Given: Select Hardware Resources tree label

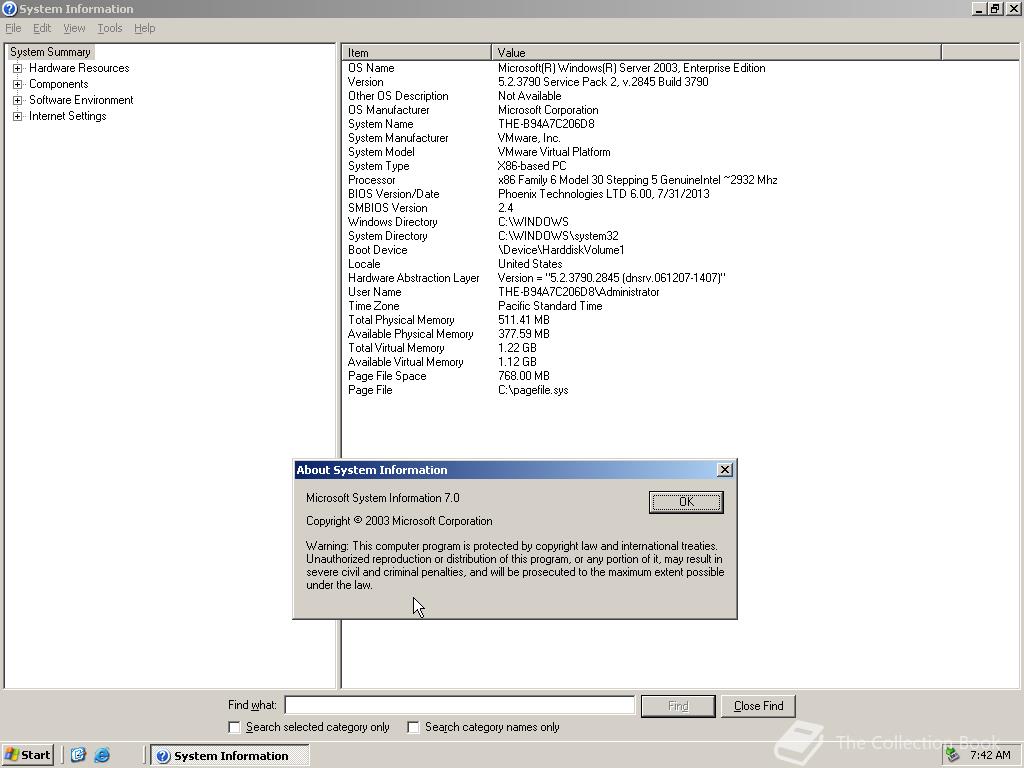Looking at the screenshot, I should [x=79, y=68].
